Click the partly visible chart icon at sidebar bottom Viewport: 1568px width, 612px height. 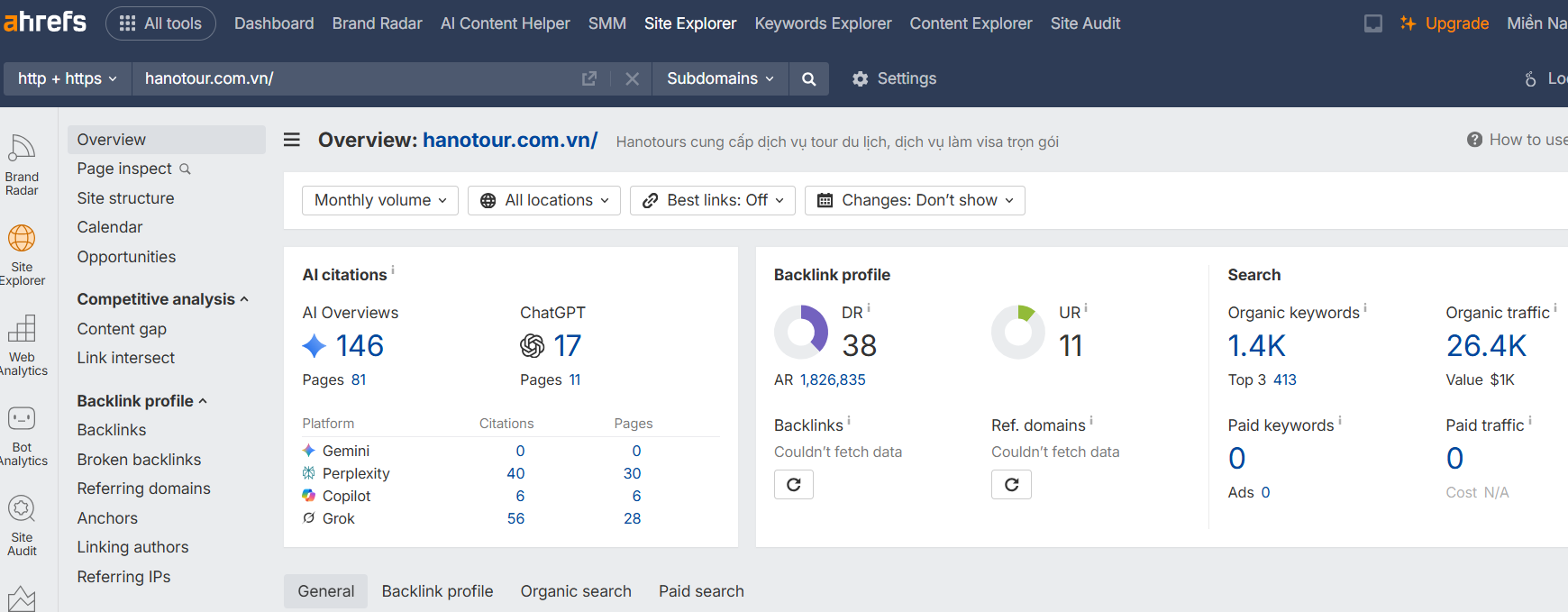[x=22, y=598]
